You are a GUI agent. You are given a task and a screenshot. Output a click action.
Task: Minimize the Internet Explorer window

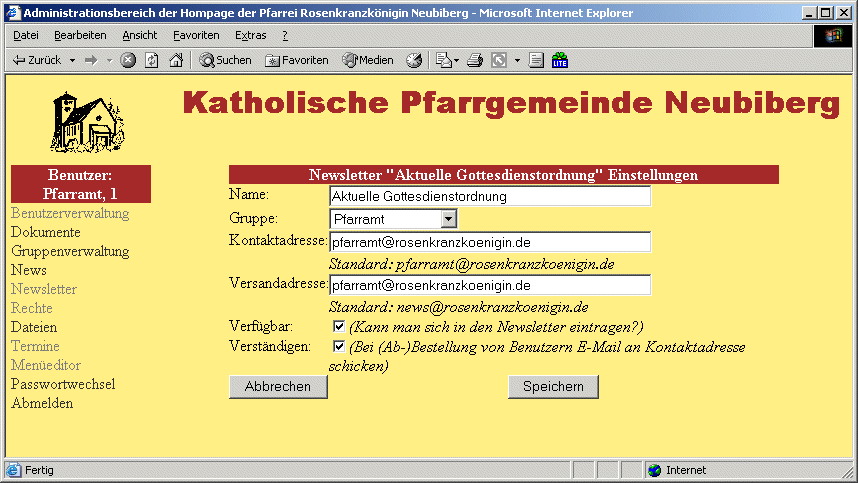click(x=809, y=13)
